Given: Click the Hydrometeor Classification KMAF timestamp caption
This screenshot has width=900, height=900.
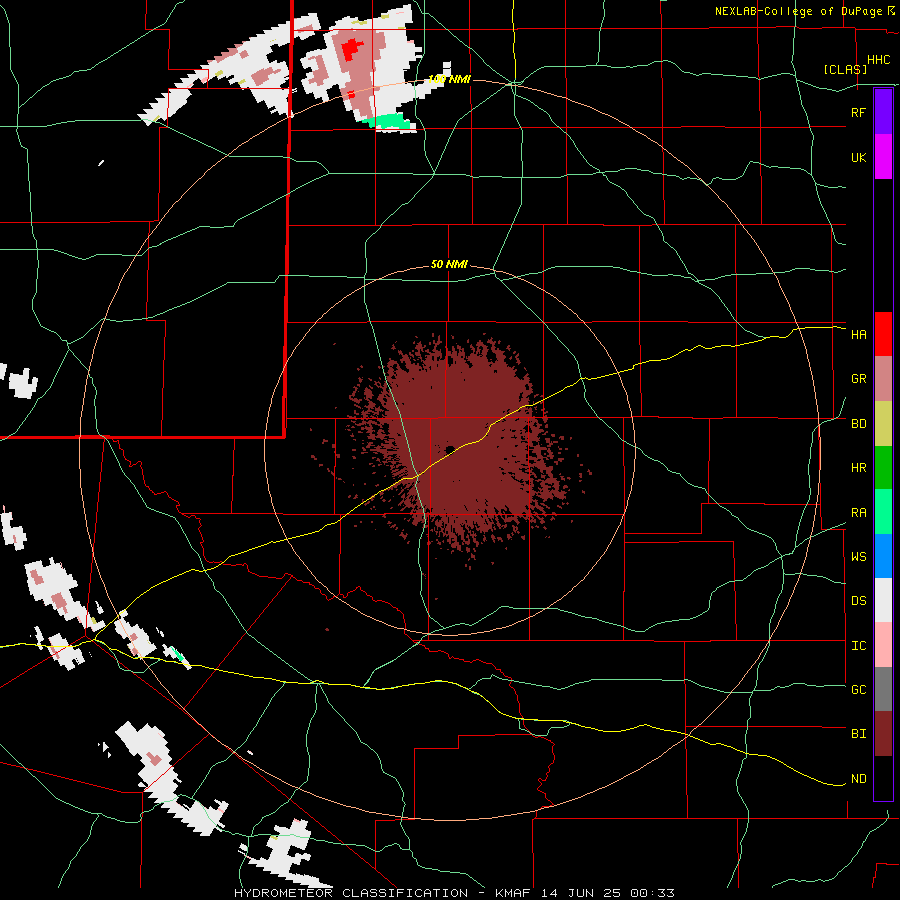Looking at the screenshot, I should [x=454, y=893].
